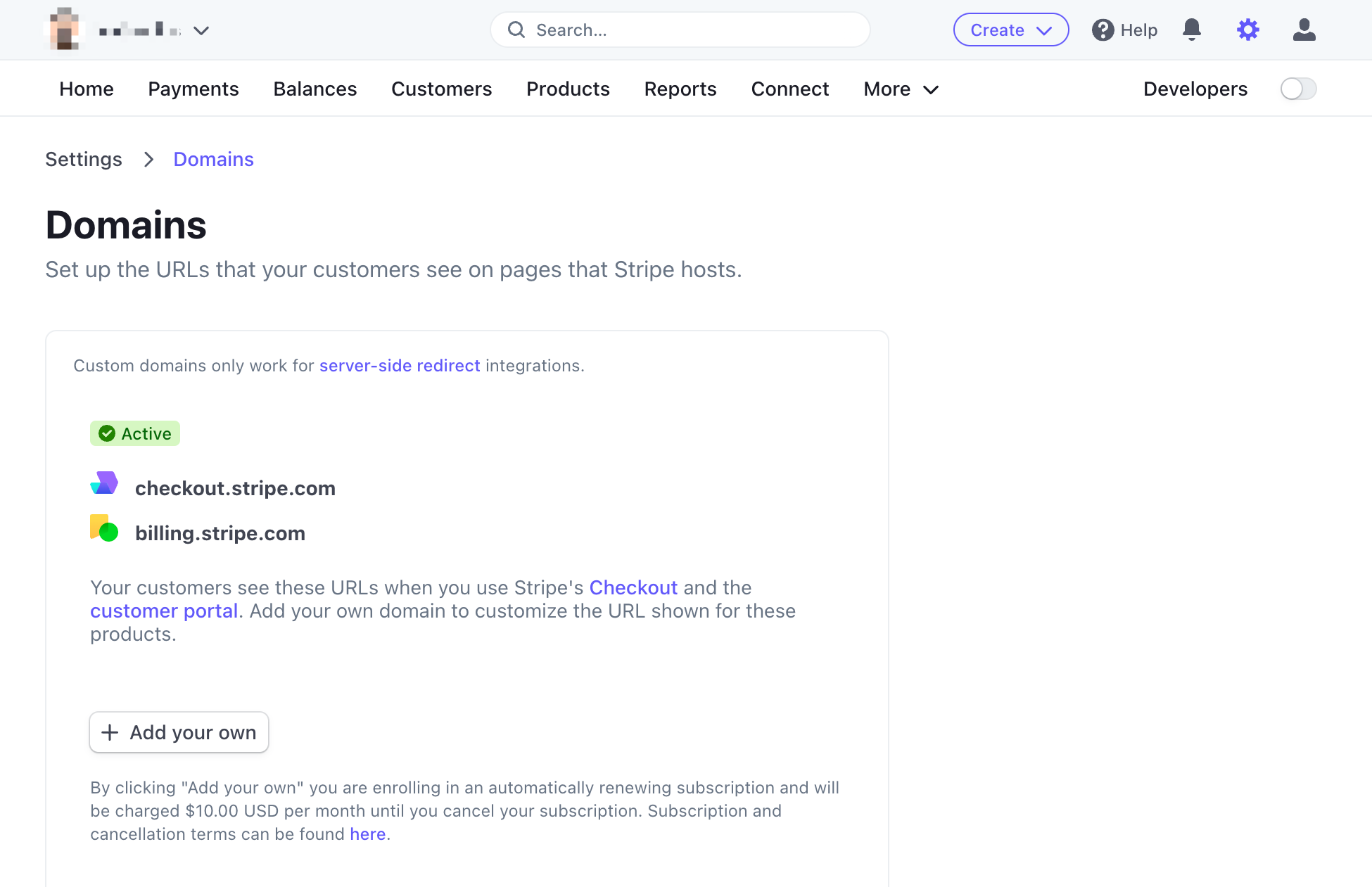Open the Customers section

pos(441,89)
